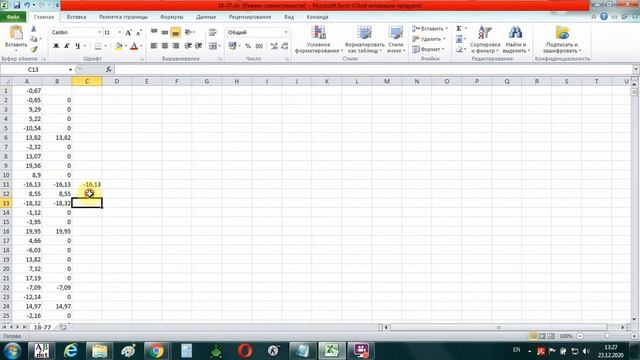Click into the formula bar input

(x=372, y=69)
